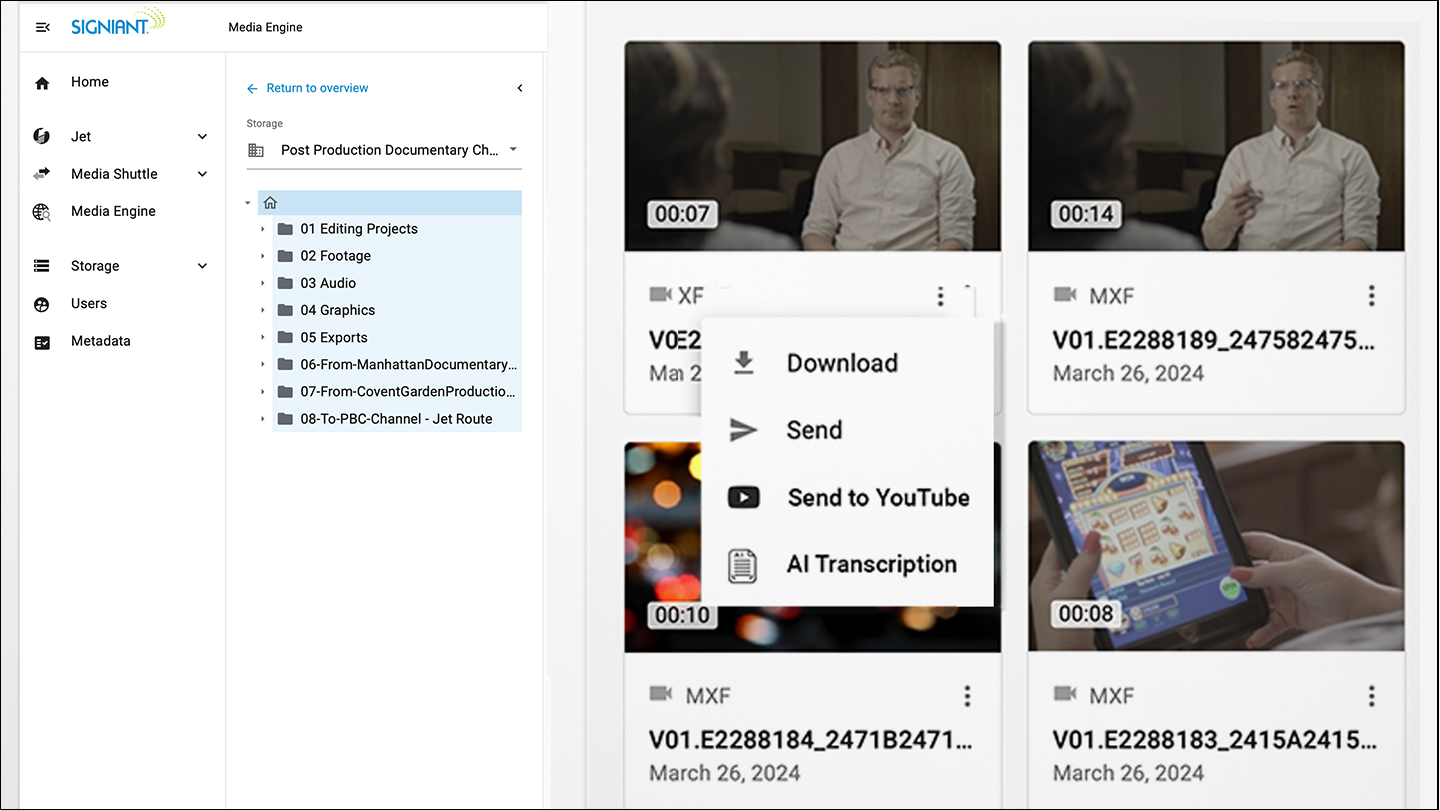Open the Metadata section
The image size is (1440, 810).
click(x=100, y=341)
